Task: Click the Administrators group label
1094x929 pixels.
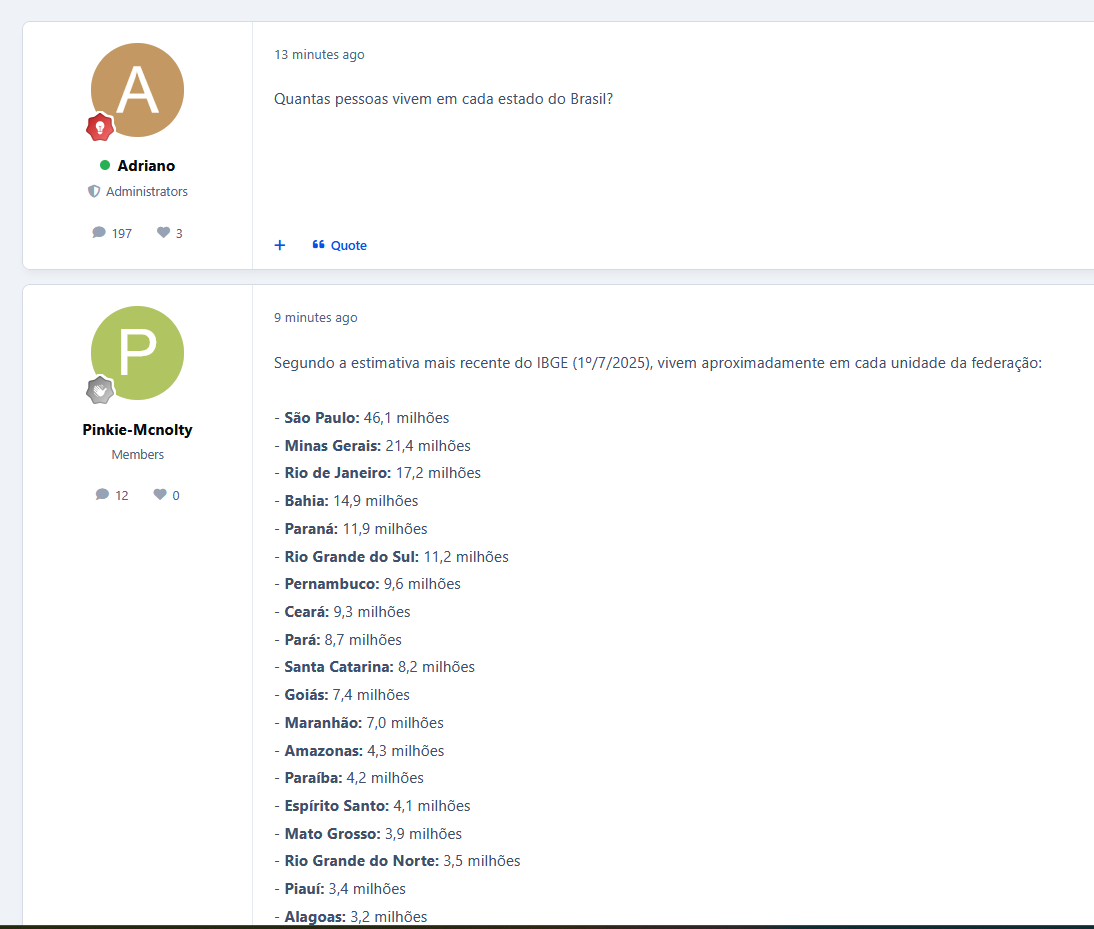Action: point(146,191)
